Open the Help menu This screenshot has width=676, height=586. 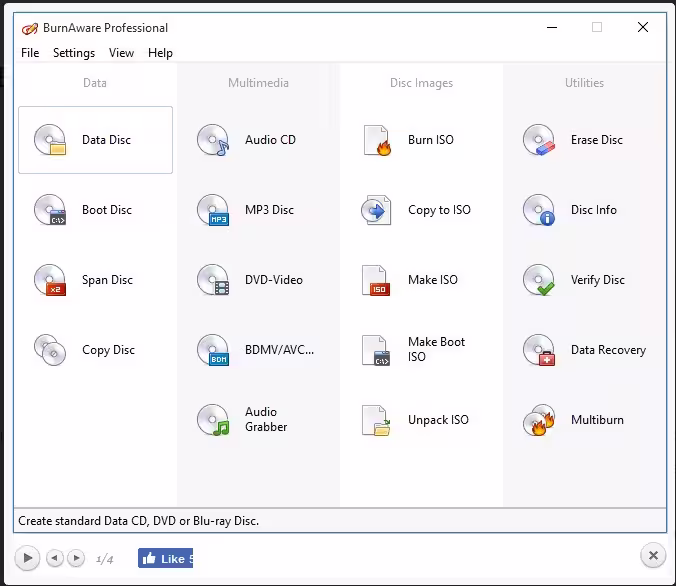point(160,53)
